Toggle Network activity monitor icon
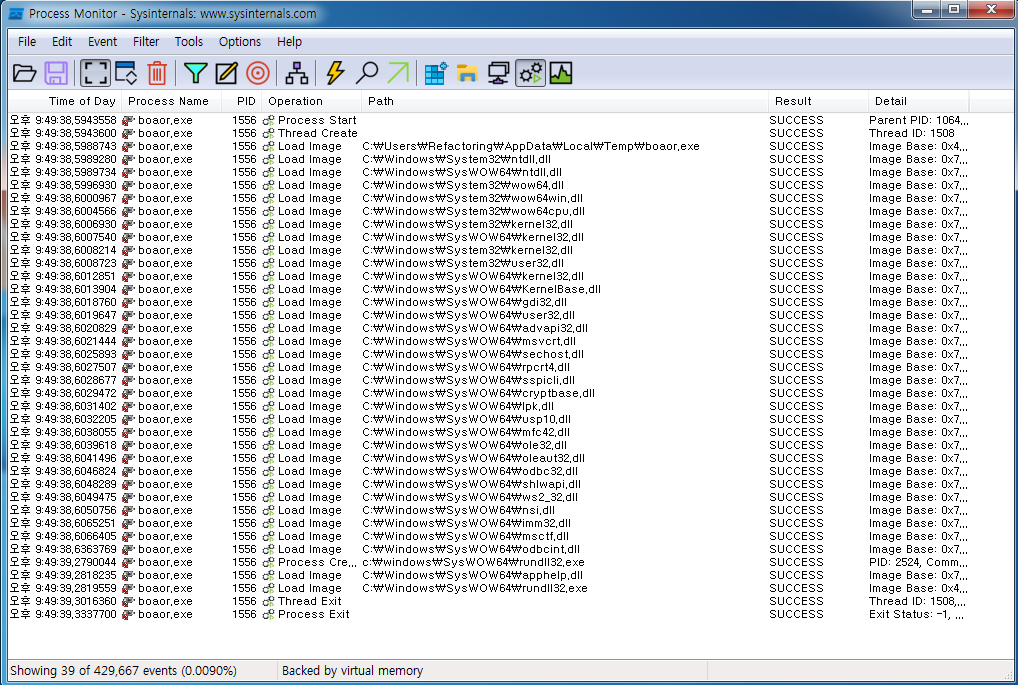The image size is (1018, 685). click(499, 73)
